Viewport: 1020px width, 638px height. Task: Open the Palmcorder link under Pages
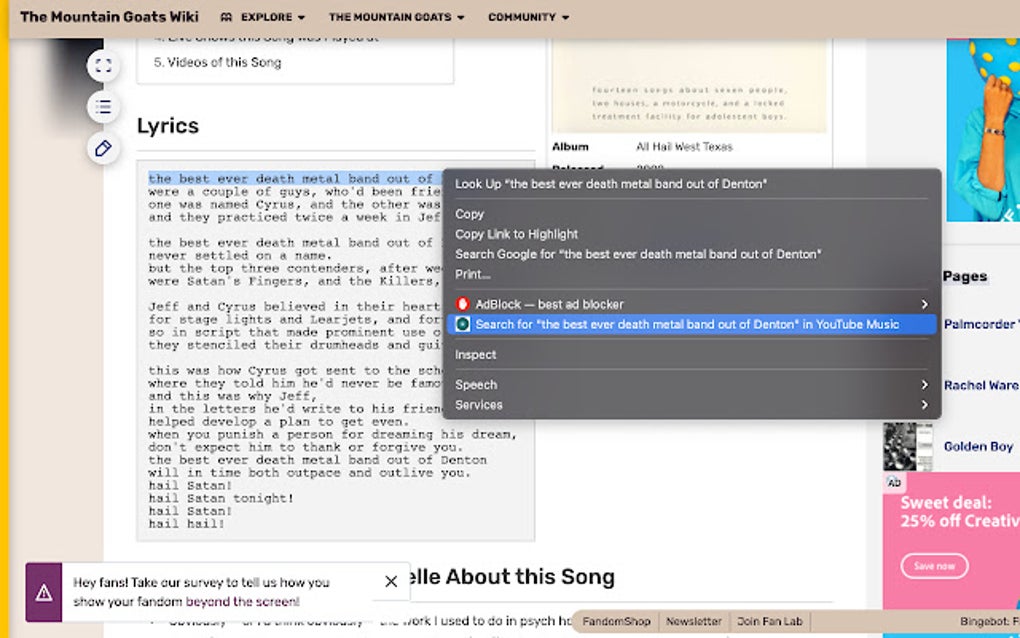[978, 327]
